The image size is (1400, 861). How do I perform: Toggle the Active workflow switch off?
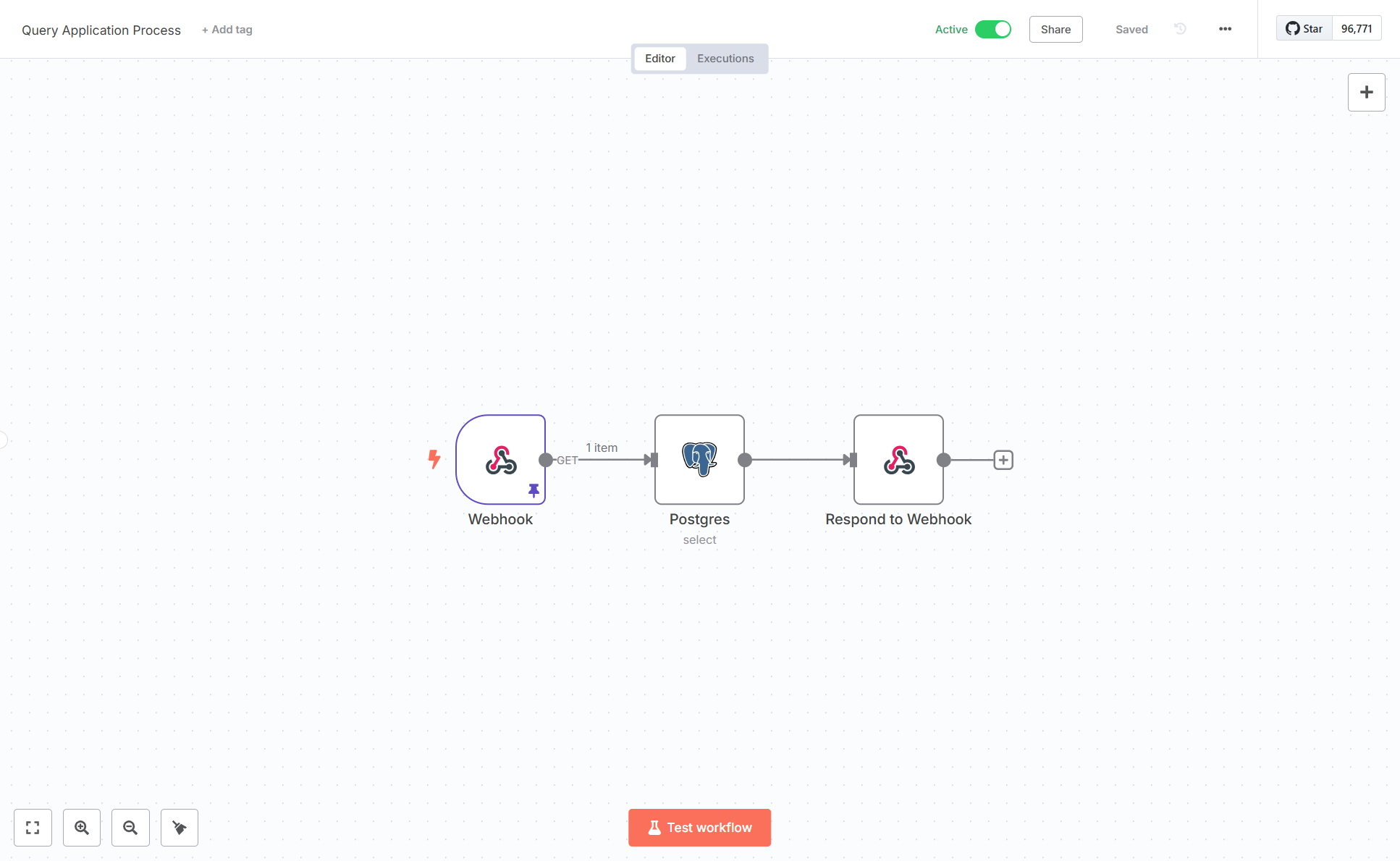(x=993, y=29)
